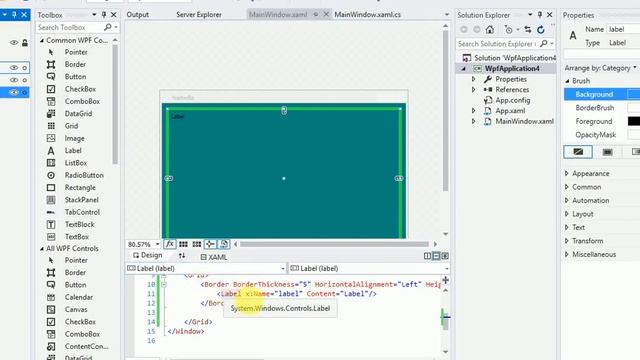Image resolution: width=640 pixels, height=360 pixels.
Task: Choose the Image control in Toolbox
Action: (x=74, y=138)
